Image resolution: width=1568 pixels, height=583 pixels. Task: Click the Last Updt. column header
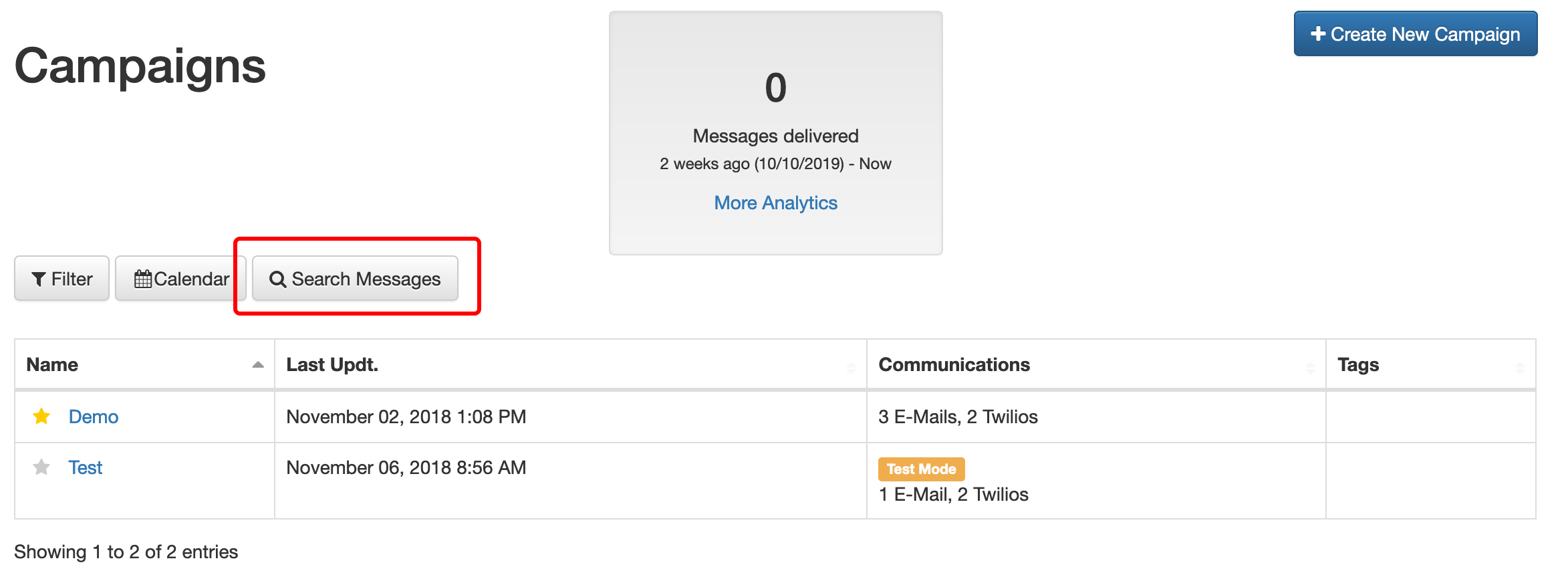332,365
